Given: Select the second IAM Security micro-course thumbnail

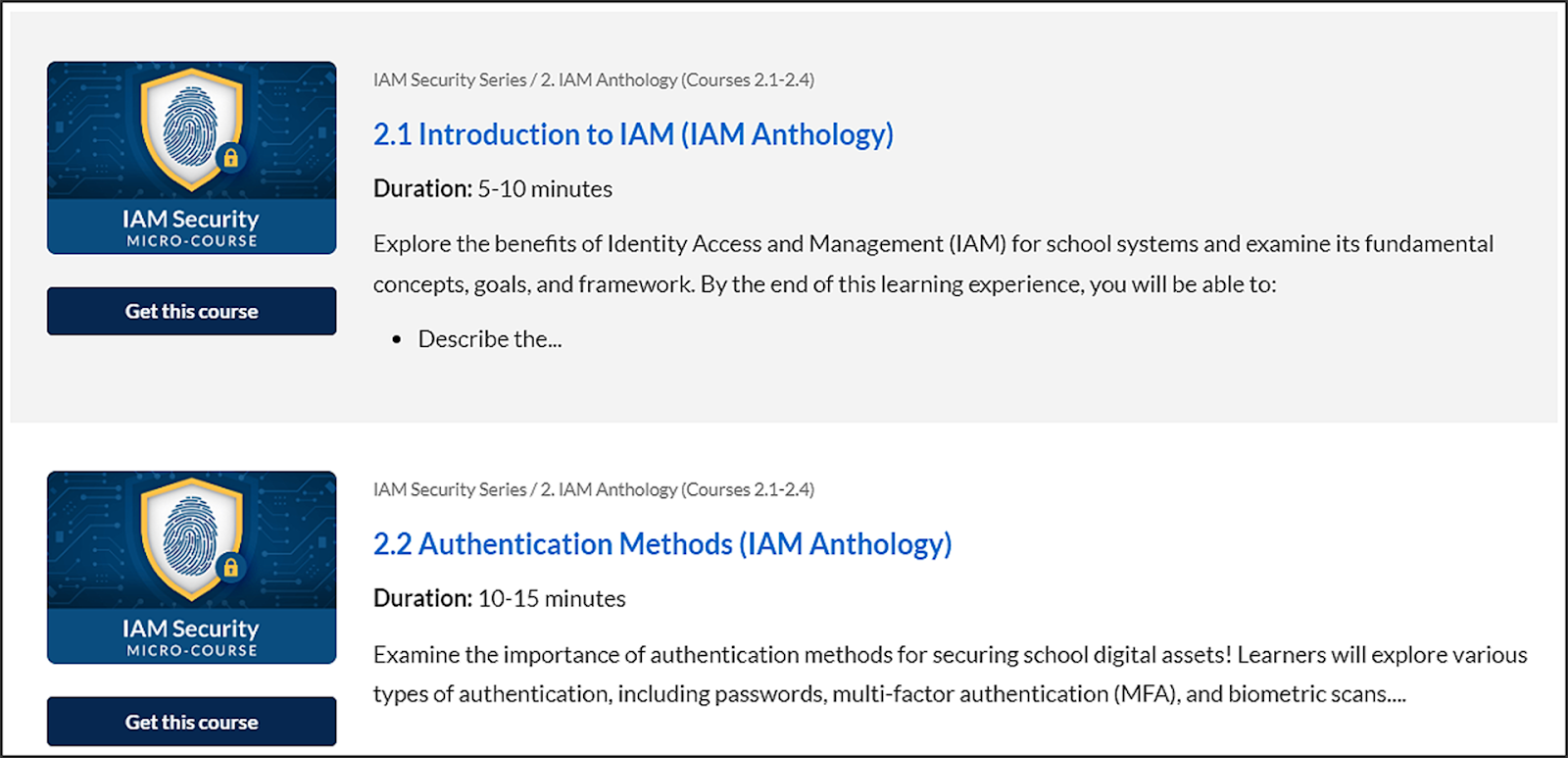Looking at the screenshot, I should 191,568.
